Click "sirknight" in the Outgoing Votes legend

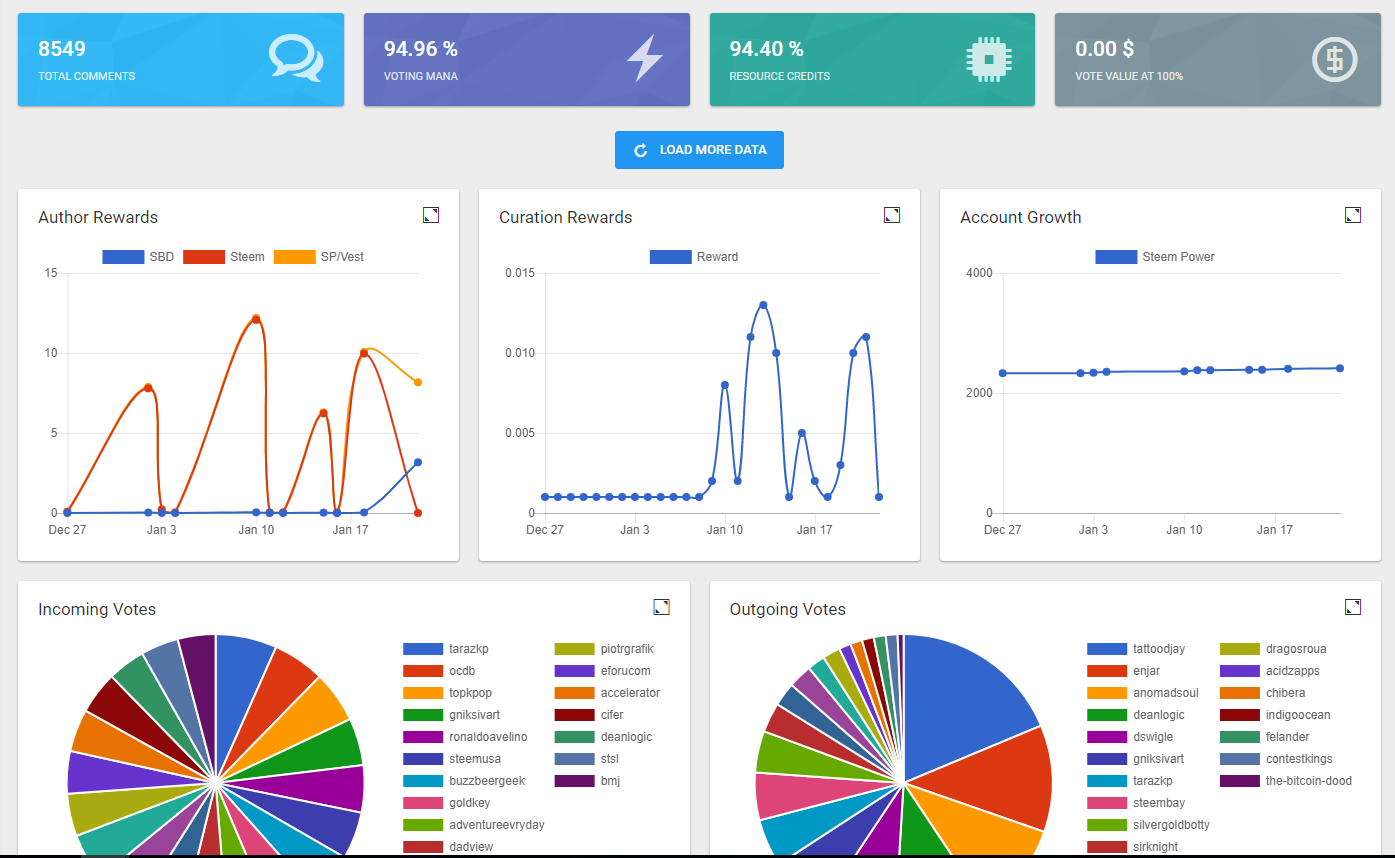(x=1156, y=847)
